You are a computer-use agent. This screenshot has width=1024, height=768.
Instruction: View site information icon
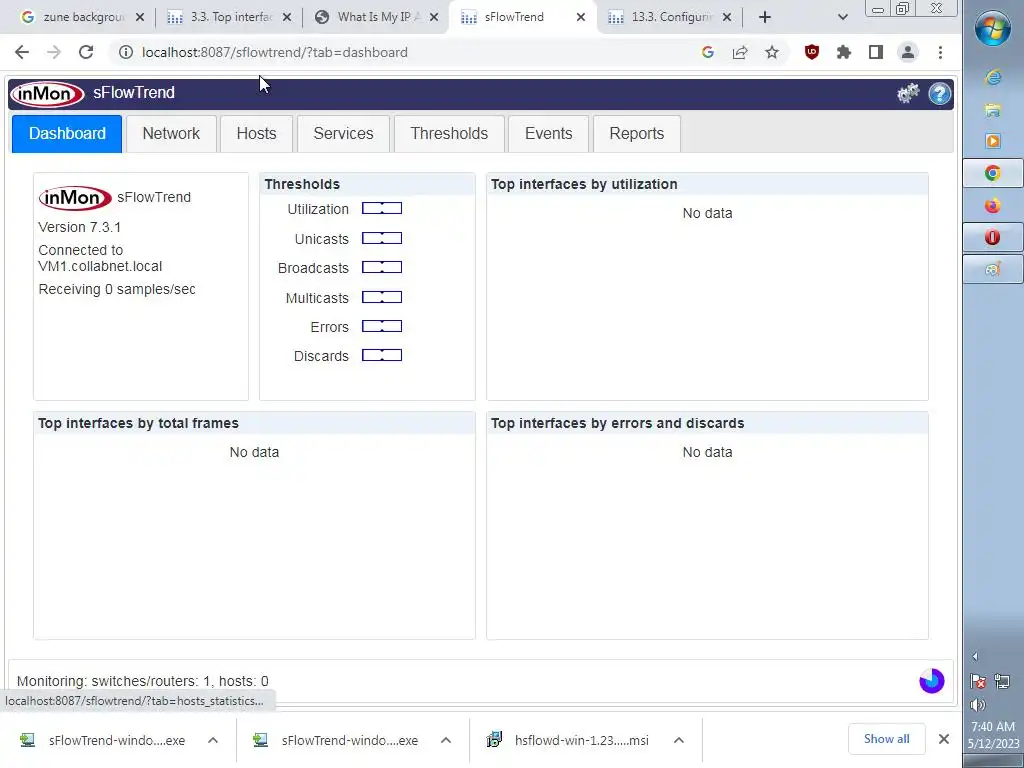(x=126, y=52)
